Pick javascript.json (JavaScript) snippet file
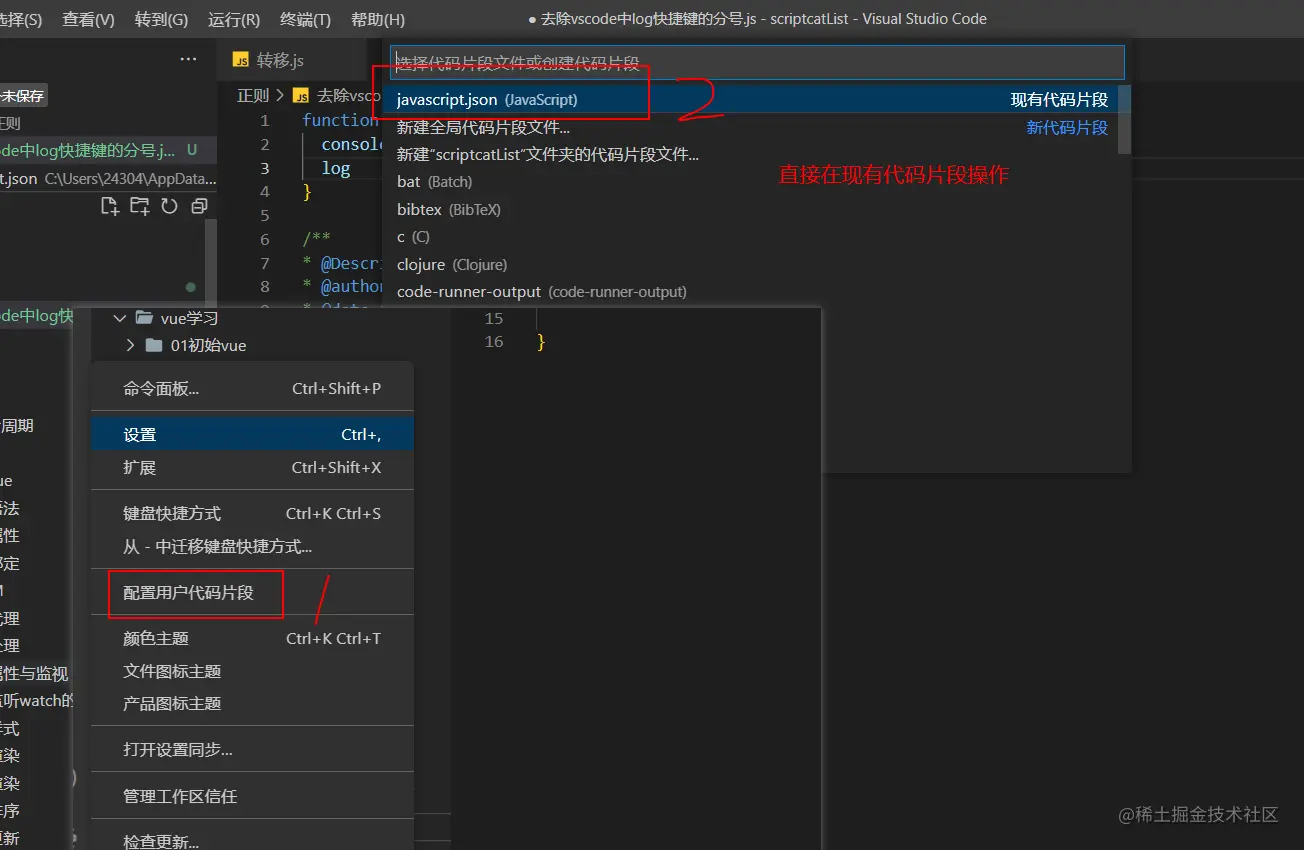The width and height of the screenshot is (1304, 850). [749, 100]
